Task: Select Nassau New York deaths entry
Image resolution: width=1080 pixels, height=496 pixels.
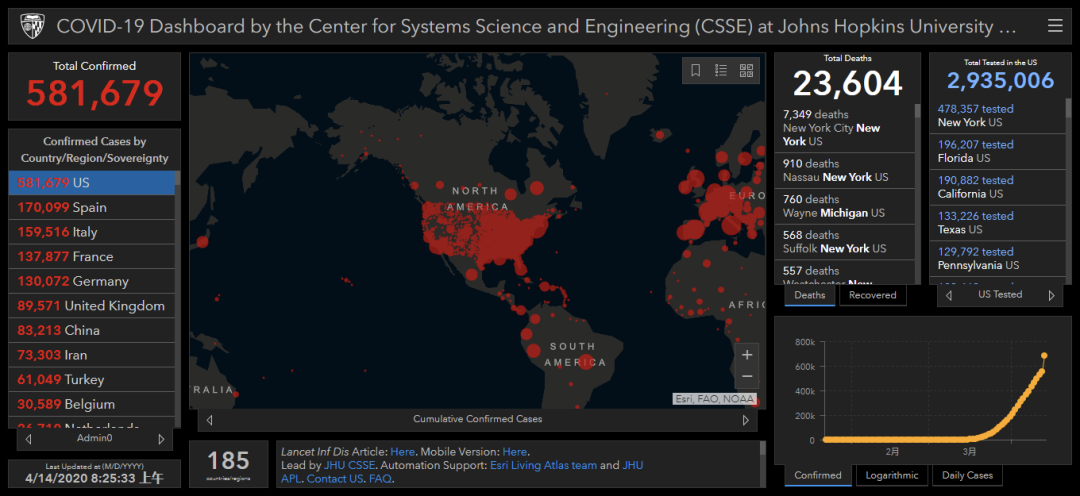Action: (846, 171)
